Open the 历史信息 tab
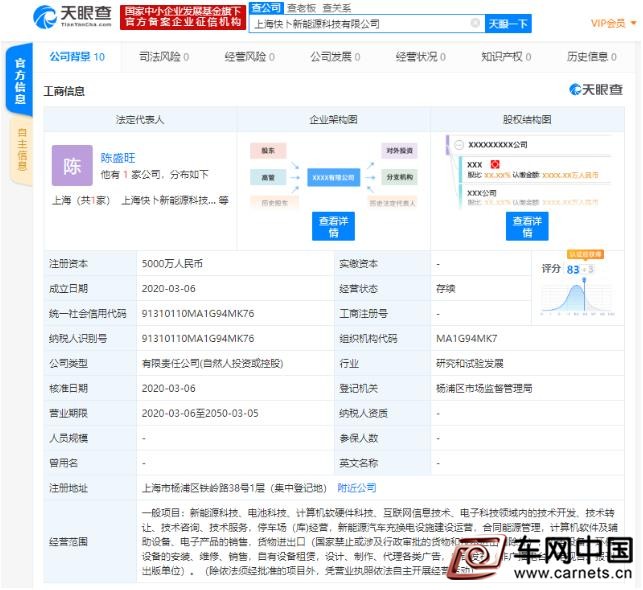 (x=592, y=57)
